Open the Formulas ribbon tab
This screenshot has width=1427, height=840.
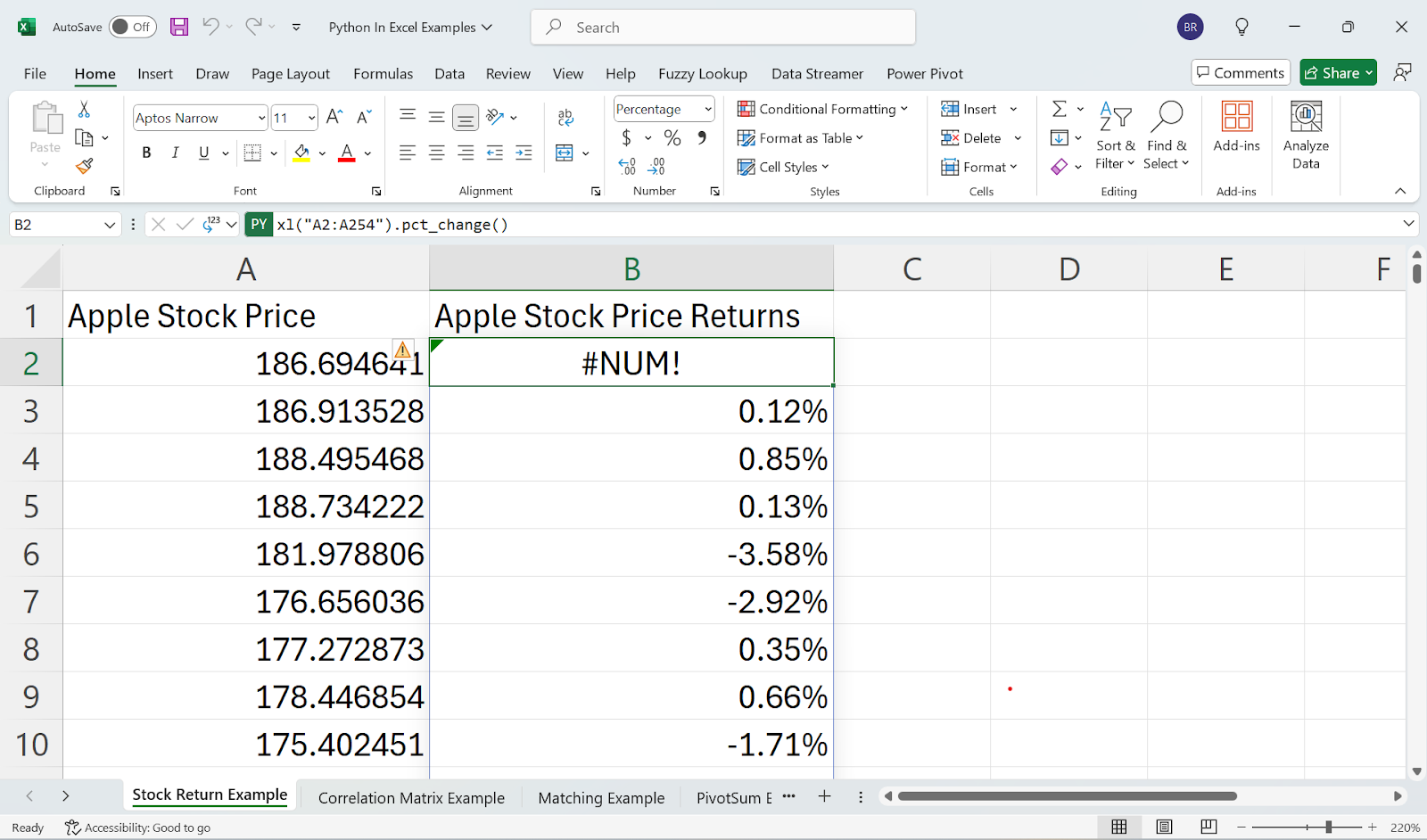pos(384,74)
